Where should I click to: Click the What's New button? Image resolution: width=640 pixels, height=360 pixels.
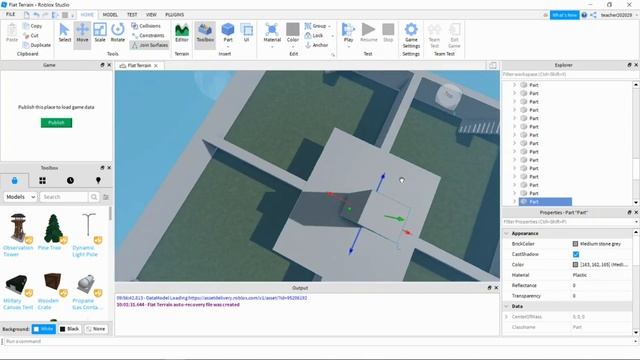pyautogui.click(x=564, y=15)
